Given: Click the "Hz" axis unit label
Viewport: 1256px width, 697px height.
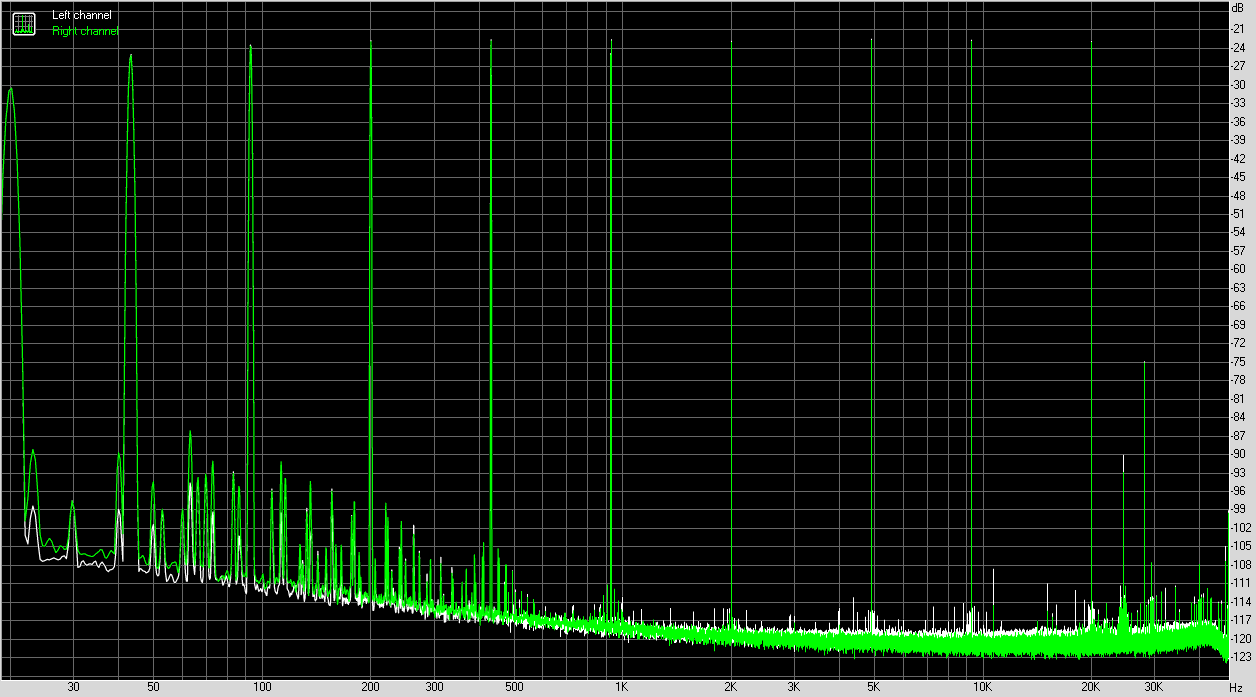Looking at the screenshot, I should (1238, 687).
